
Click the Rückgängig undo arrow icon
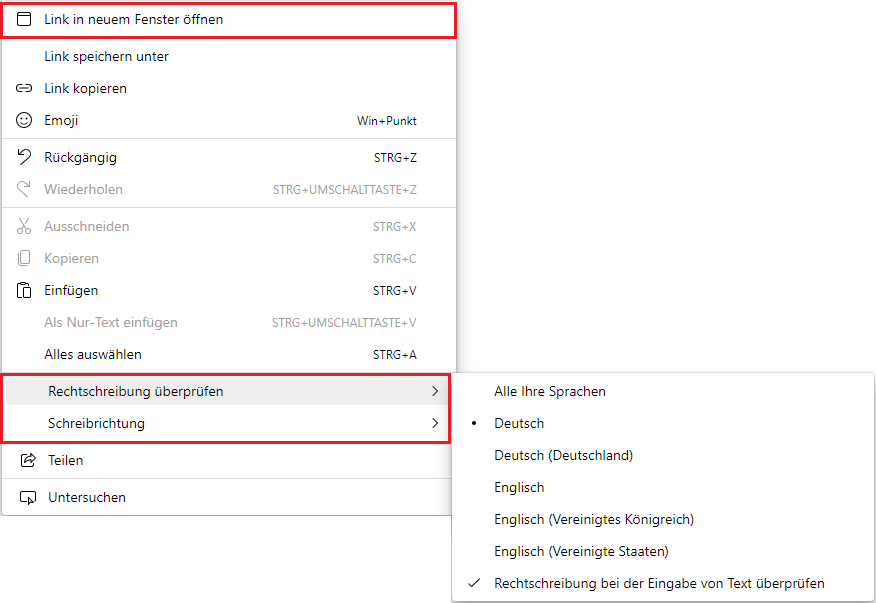tap(25, 157)
